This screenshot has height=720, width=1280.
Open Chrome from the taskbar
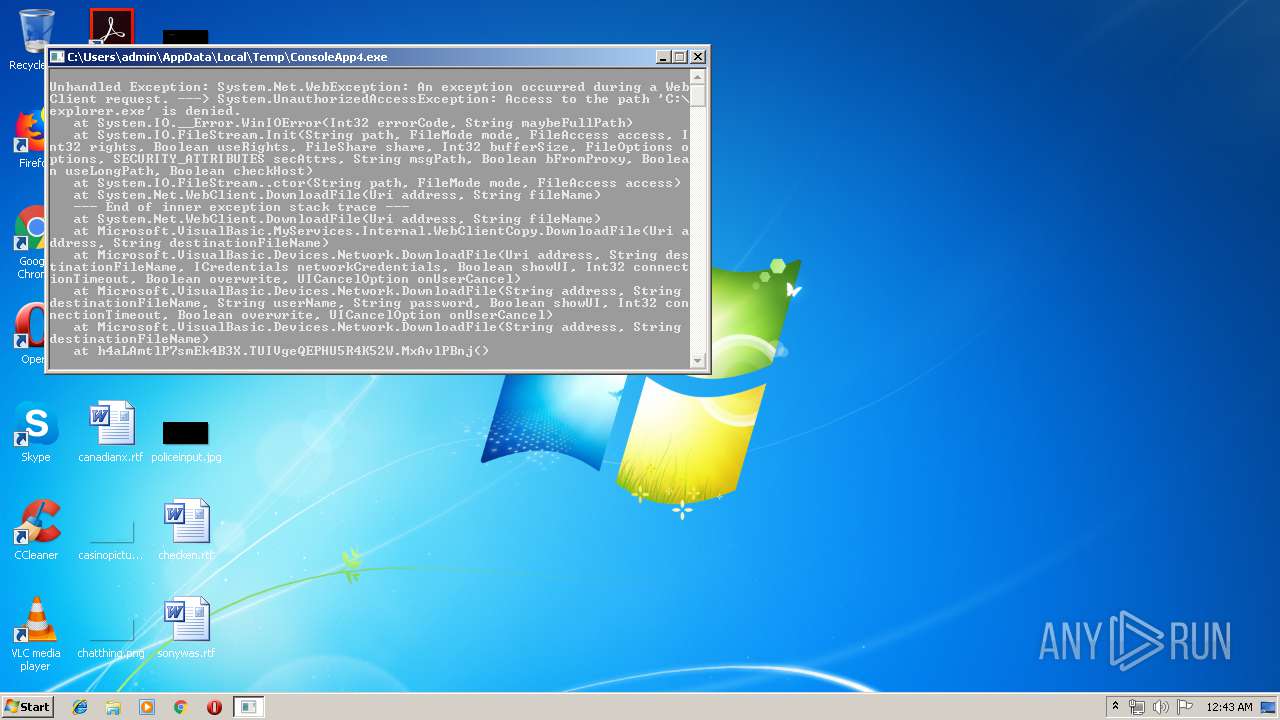click(181, 707)
